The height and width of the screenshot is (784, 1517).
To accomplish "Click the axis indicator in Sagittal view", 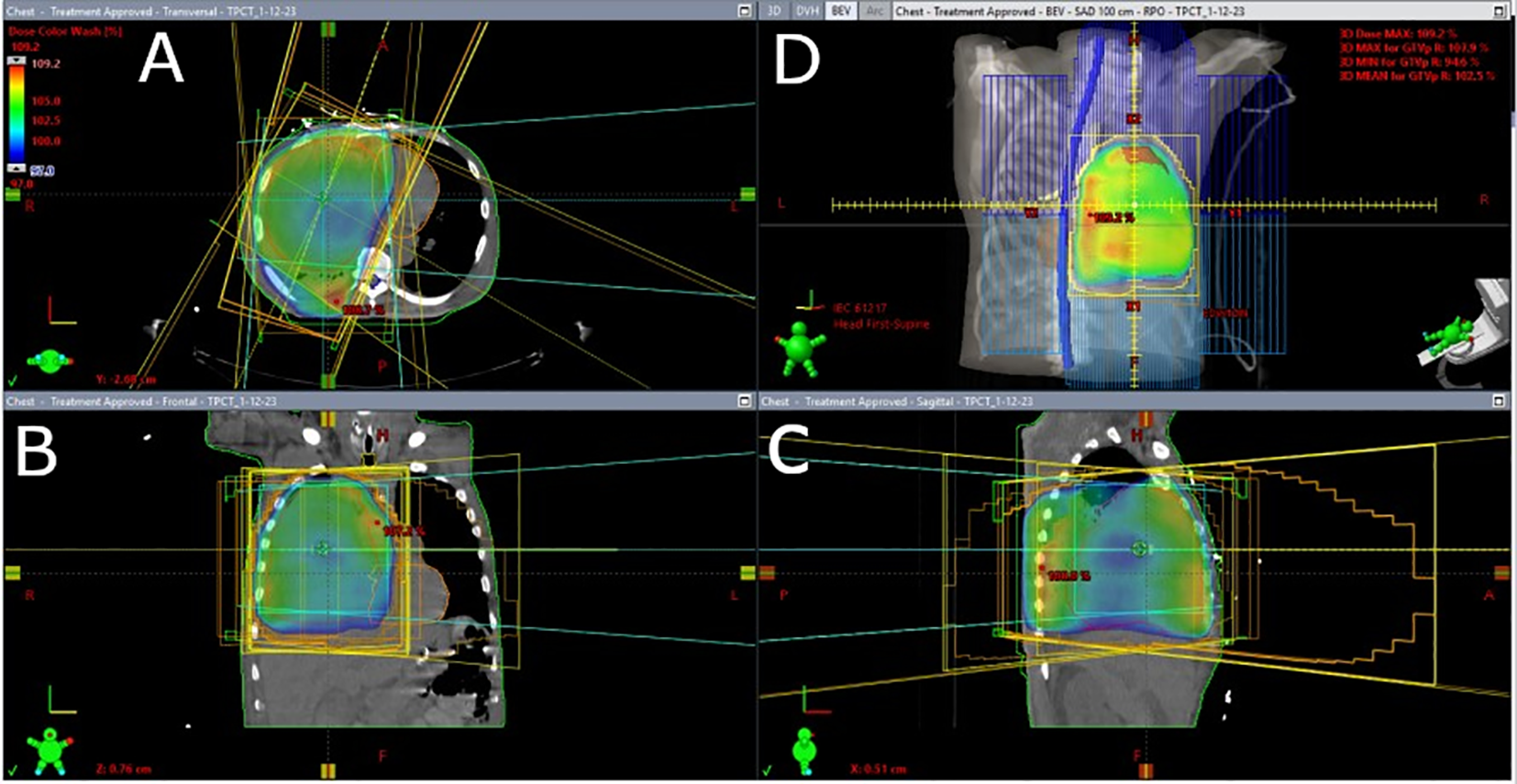I will [816, 699].
